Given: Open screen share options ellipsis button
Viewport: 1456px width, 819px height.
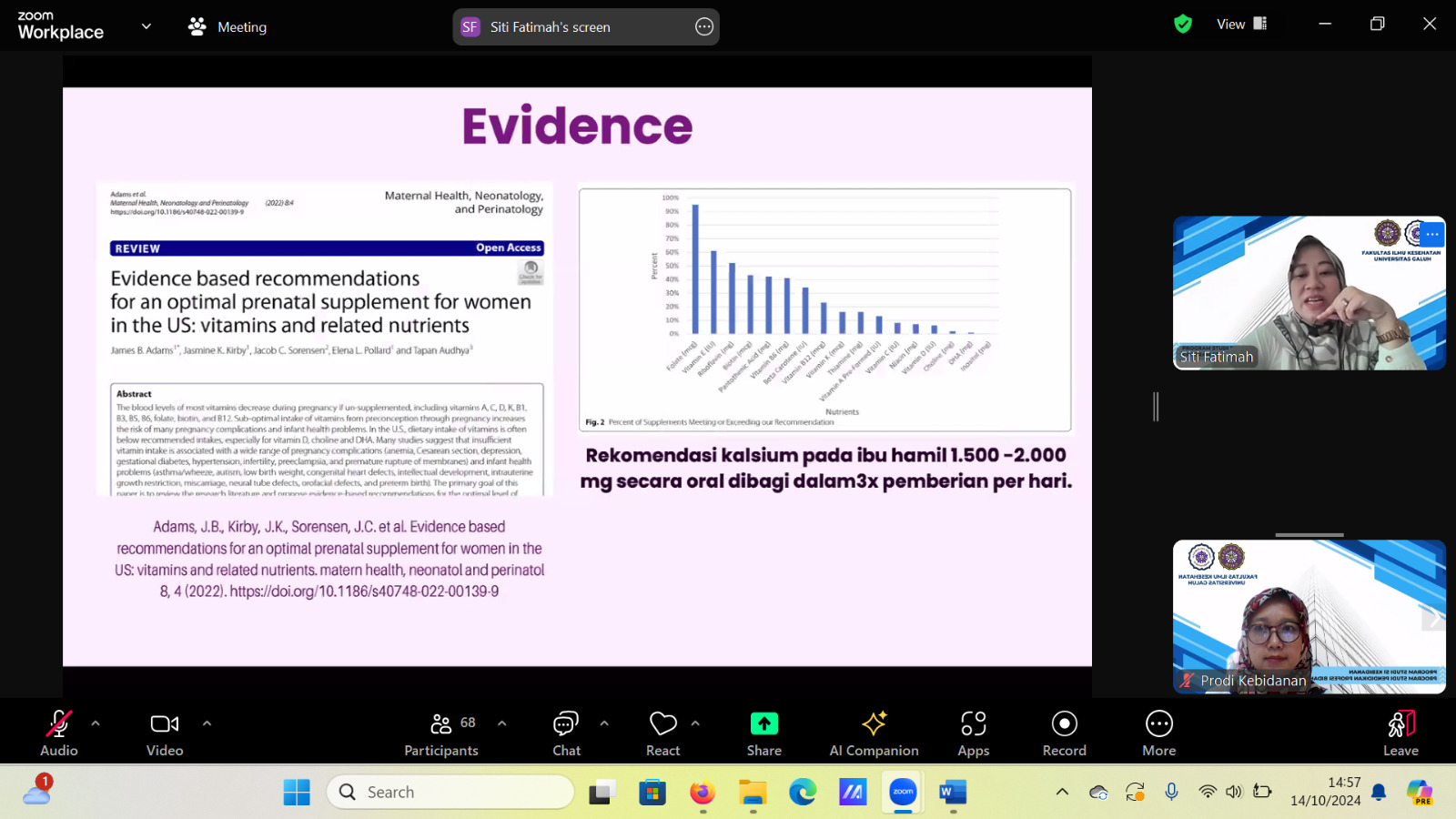Looking at the screenshot, I should point(704,27).
